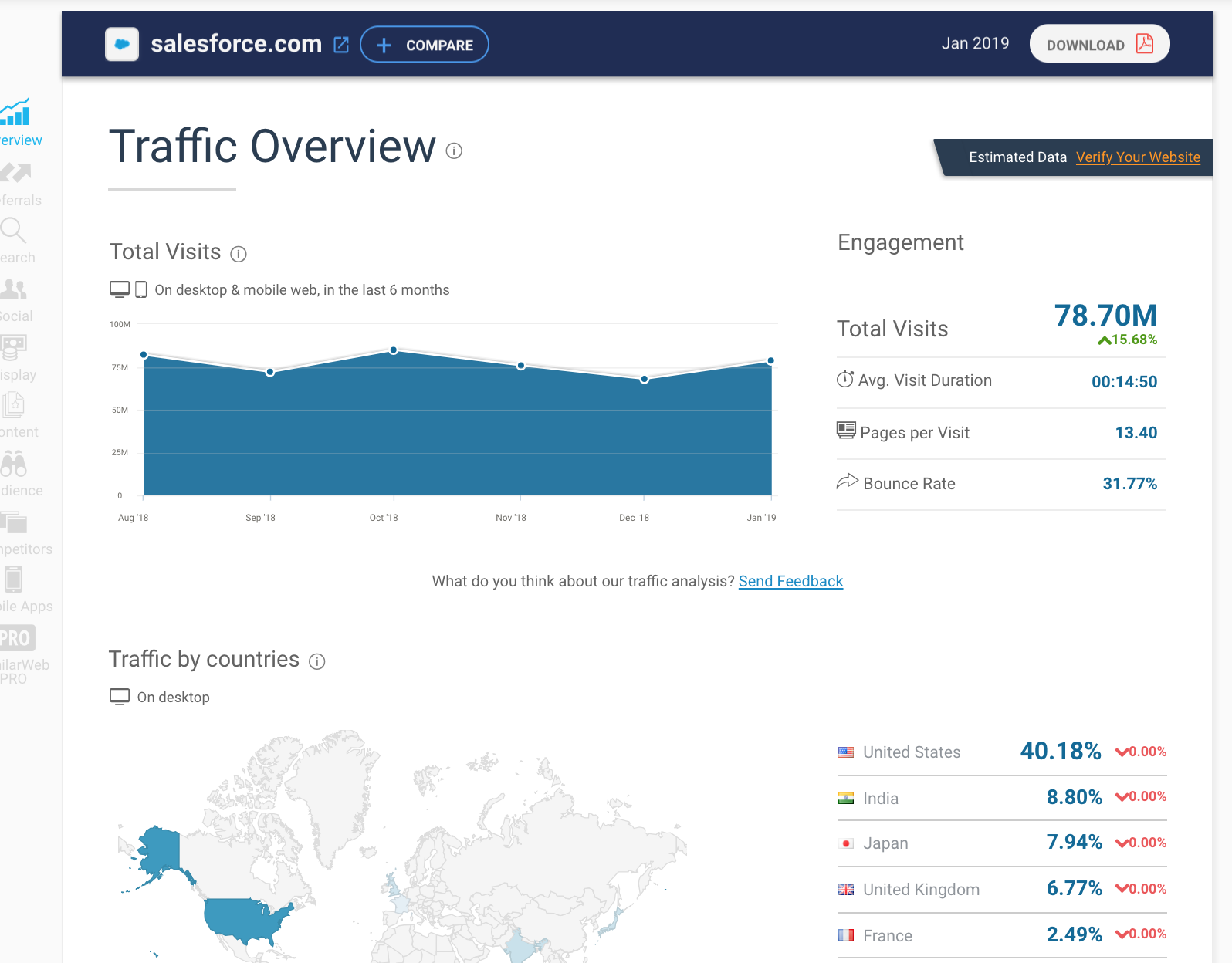This screenshot has width=1232, height=963.
Task: Show info for Traffic Overview title
Action: click(454, 150)
